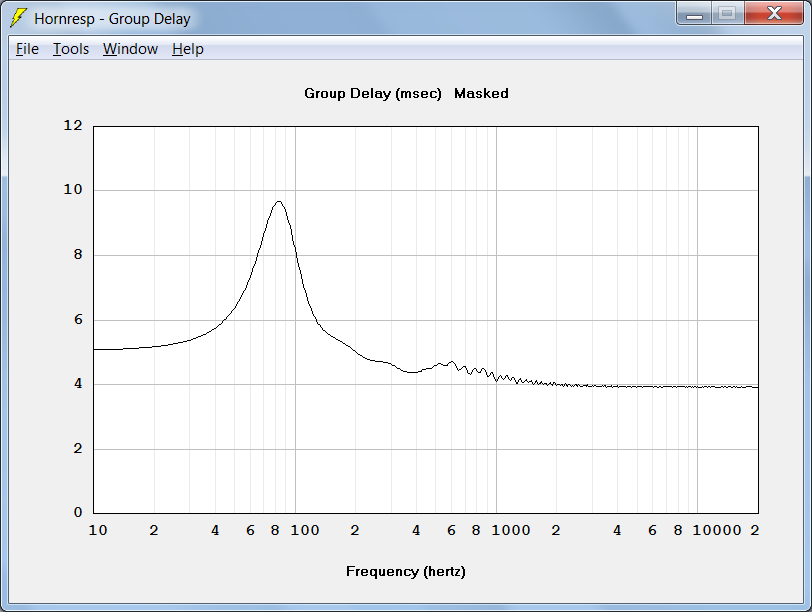Click the 'Hornresp - Group Delay' title bar text
Image resolution: width=812 pixels, height=612 pixels.
[112, 19]
